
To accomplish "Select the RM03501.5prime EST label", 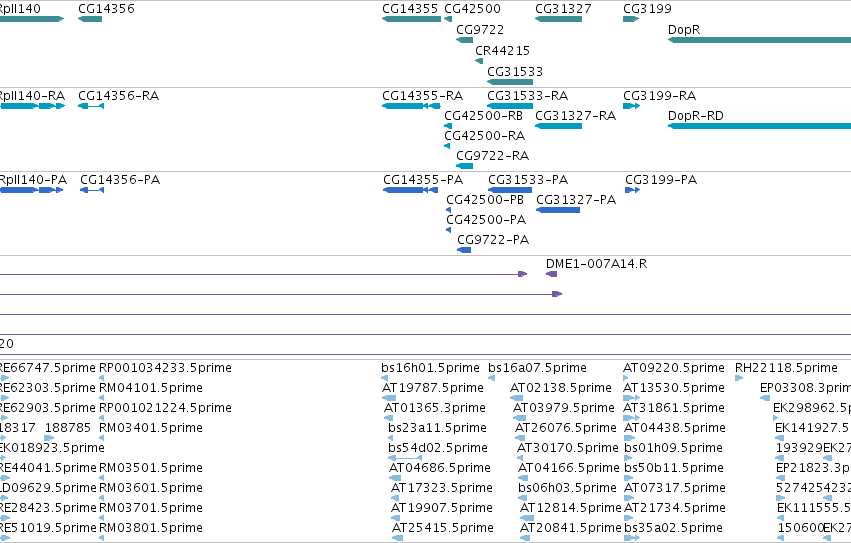I will (151, 468).
